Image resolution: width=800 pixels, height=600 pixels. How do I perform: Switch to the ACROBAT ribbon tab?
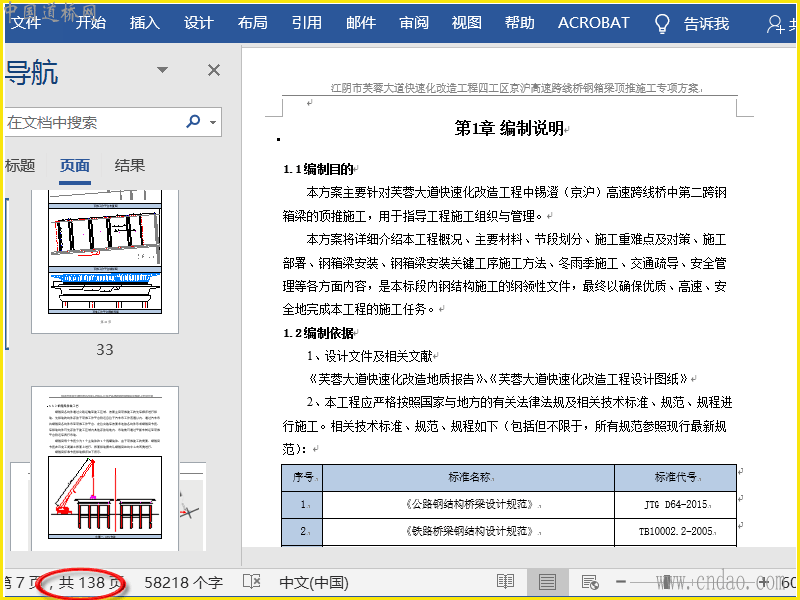pyautogui.click(x=593, y=23)
